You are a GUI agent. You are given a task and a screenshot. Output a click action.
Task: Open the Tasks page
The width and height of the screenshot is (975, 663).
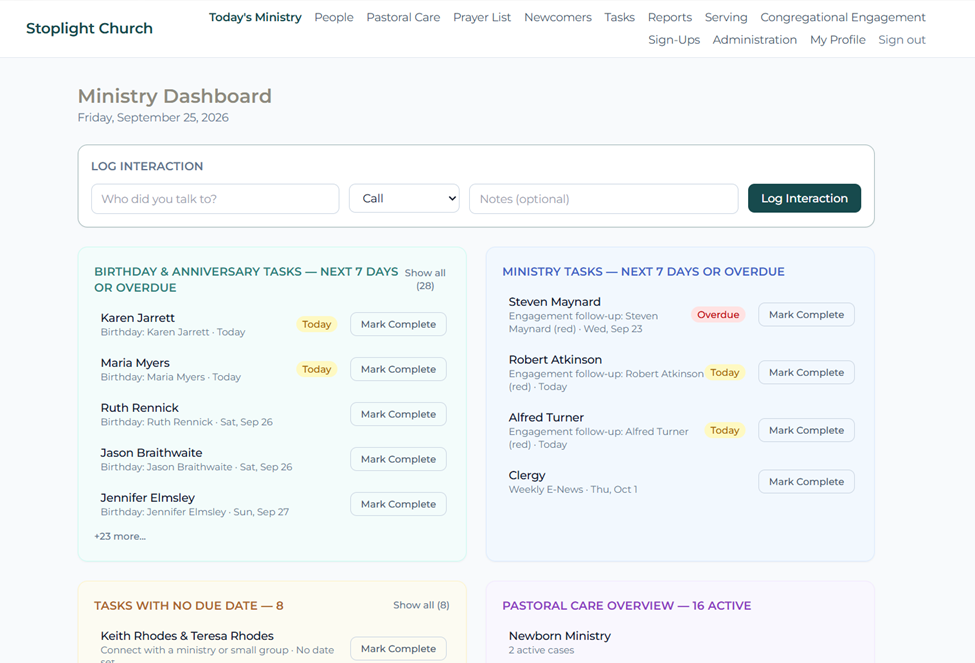pos(619,17)
